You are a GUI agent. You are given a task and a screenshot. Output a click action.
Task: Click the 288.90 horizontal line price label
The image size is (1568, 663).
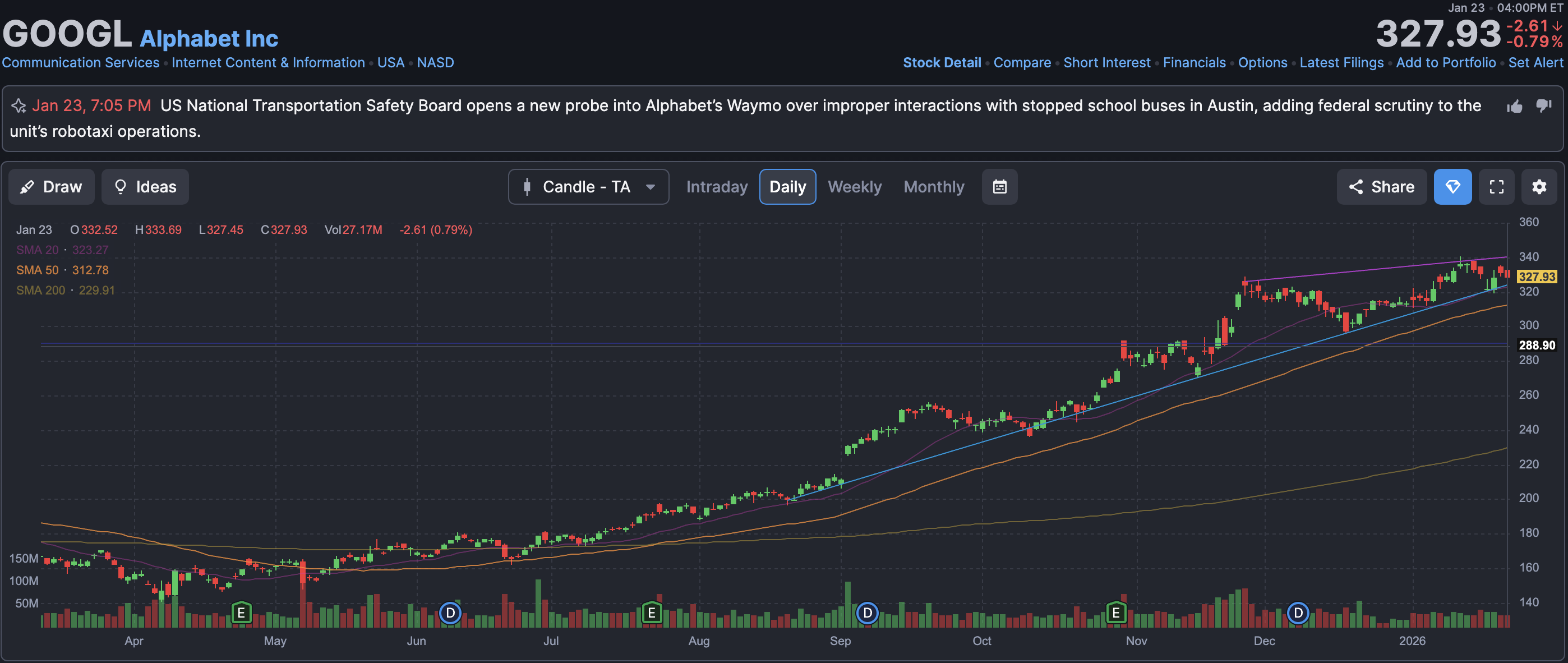point(1537,345)
